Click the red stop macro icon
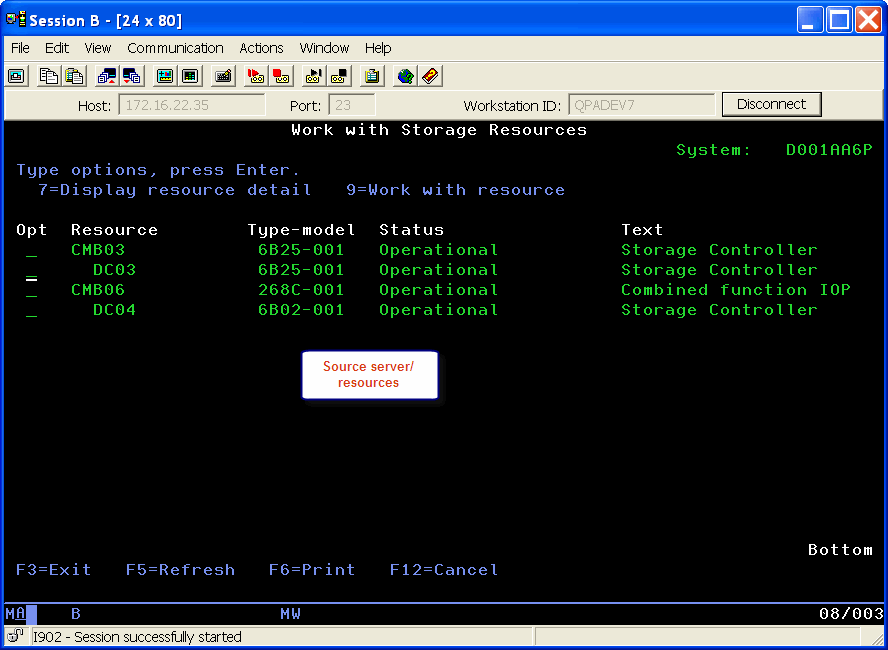 282,76
